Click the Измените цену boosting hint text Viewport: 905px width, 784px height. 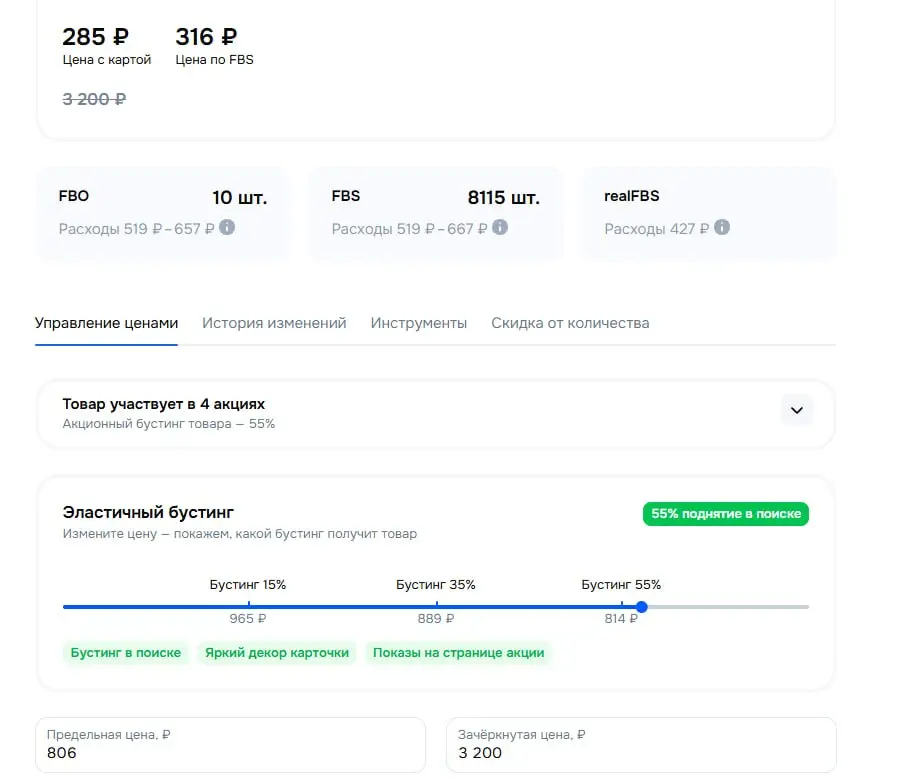tap(240, 534)
